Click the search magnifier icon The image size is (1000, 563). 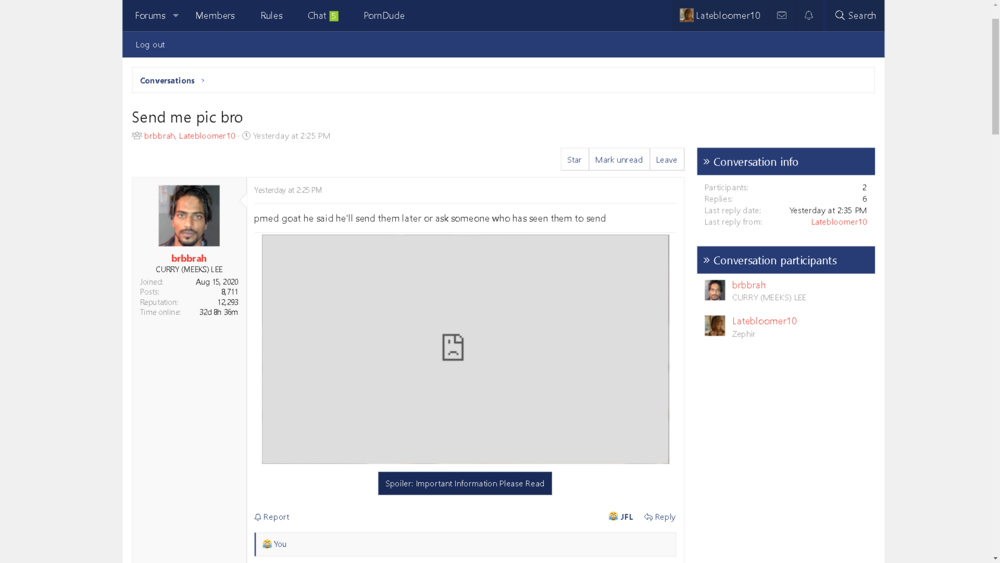[x=840, y=15]
